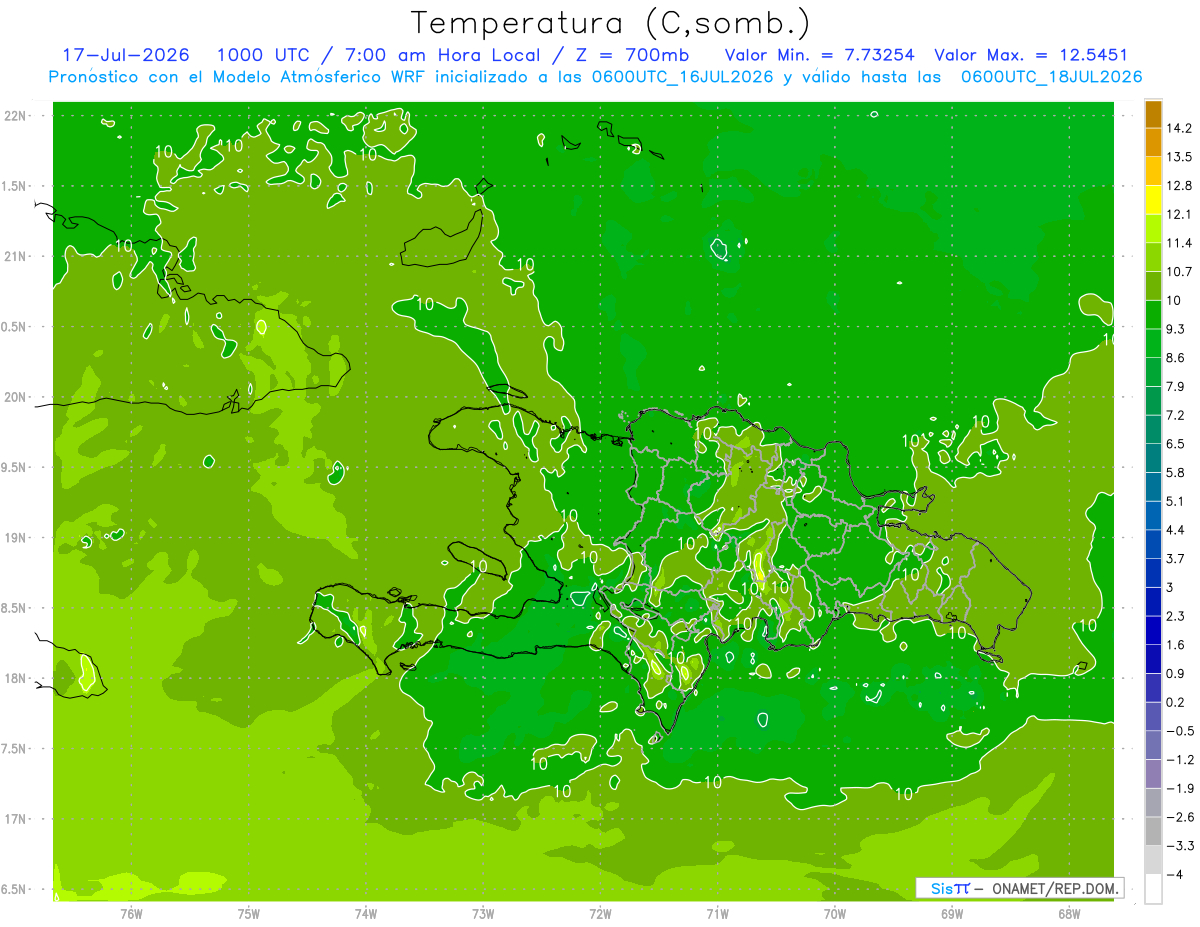Click the '19N' latitude axis label
This screenshot has height=927, width=1200.
16,538
